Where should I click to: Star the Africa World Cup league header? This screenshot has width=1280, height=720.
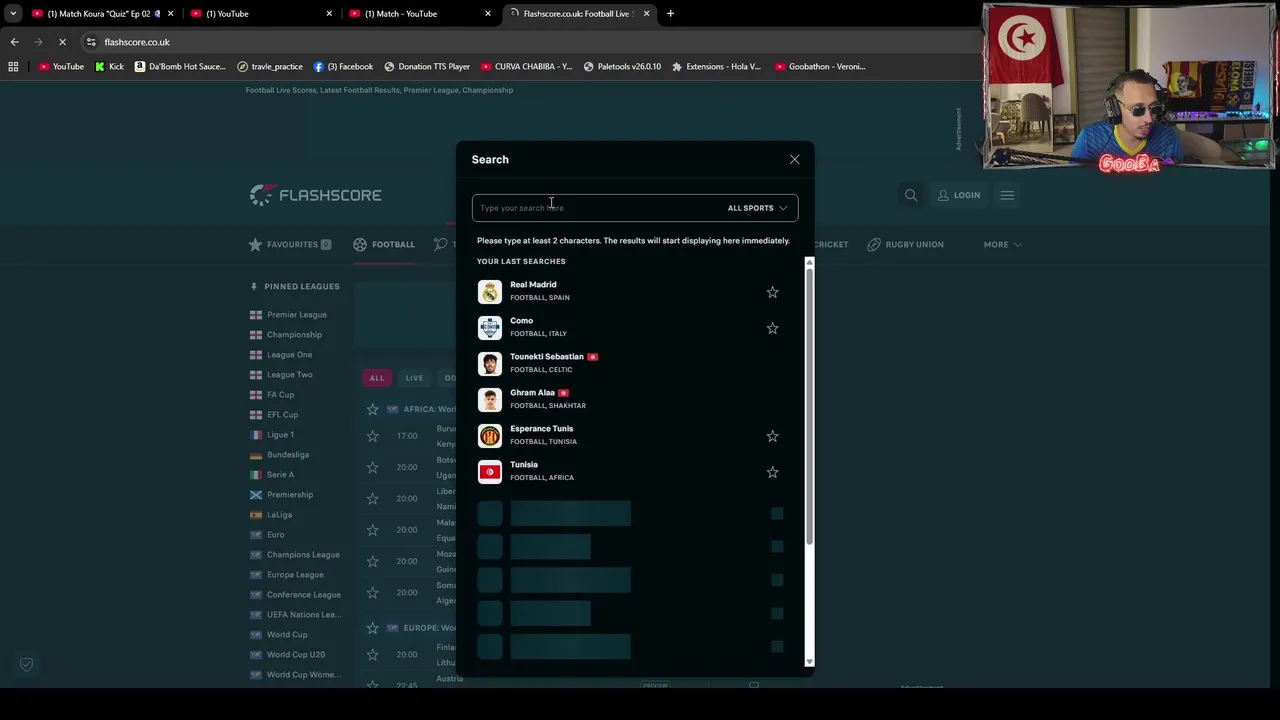372,409
